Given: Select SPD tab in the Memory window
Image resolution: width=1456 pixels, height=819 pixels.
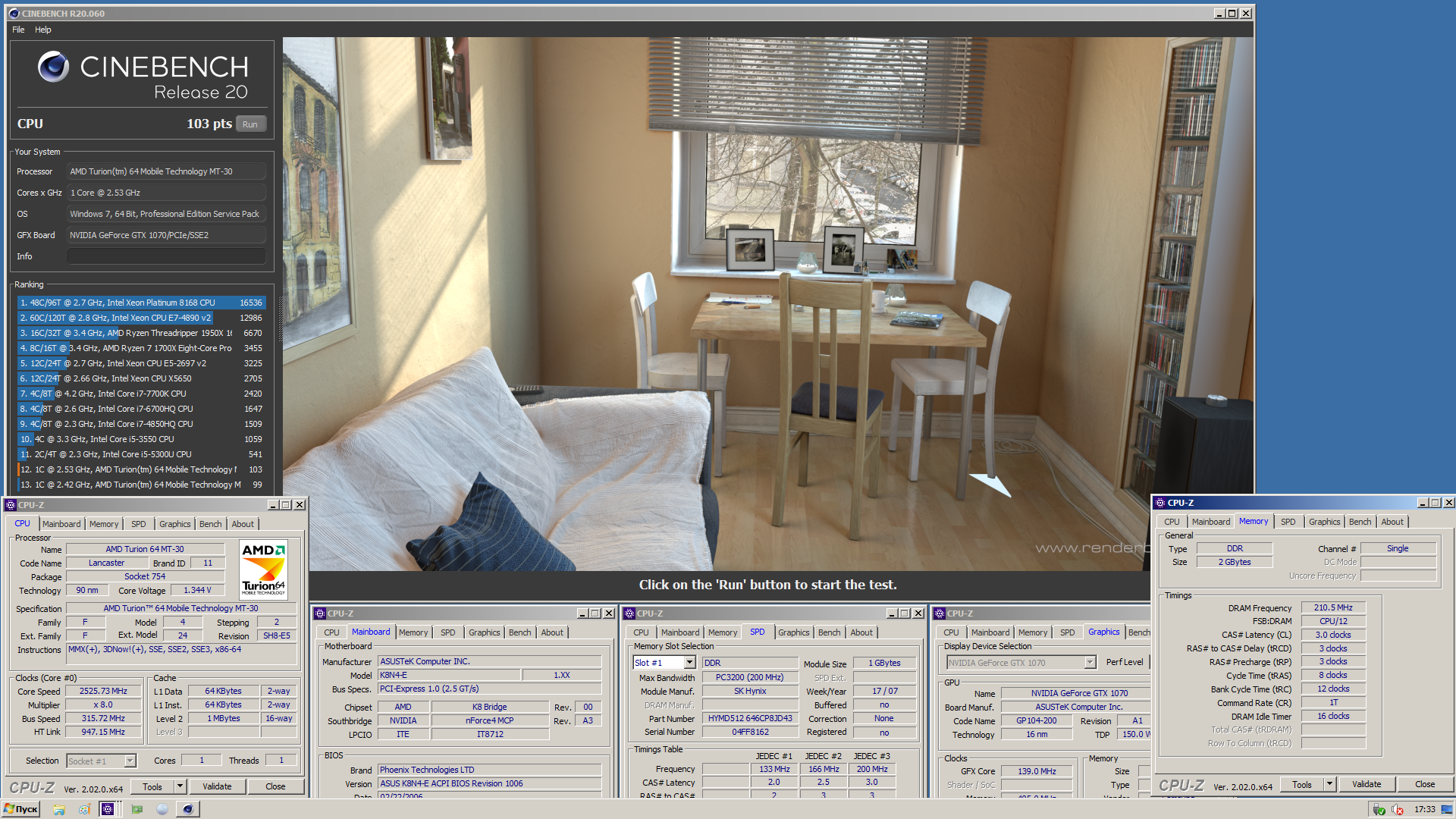Looking at the screenshot, I should pos(1288,522).
